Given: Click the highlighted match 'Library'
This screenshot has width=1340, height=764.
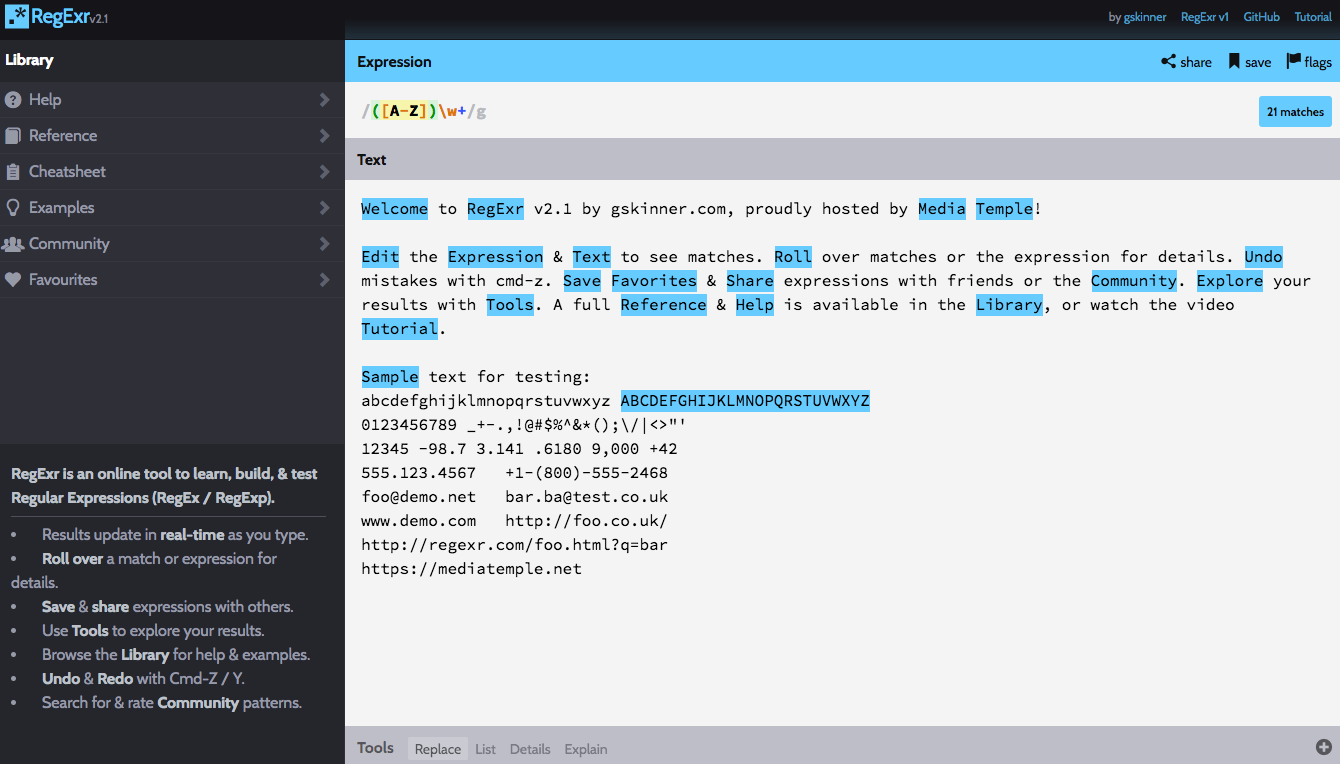Looking at the screenshot, I should (x=1010, y=305).
